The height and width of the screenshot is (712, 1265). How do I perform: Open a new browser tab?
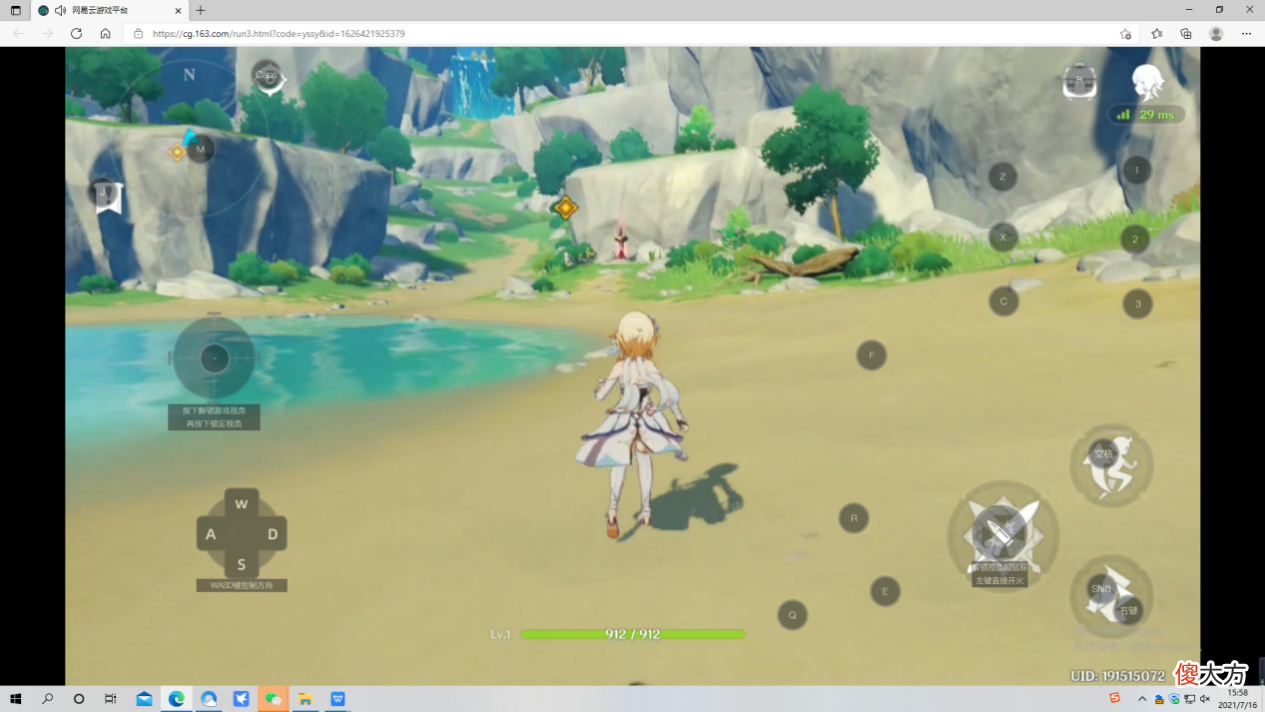click(x=200, y=10)
